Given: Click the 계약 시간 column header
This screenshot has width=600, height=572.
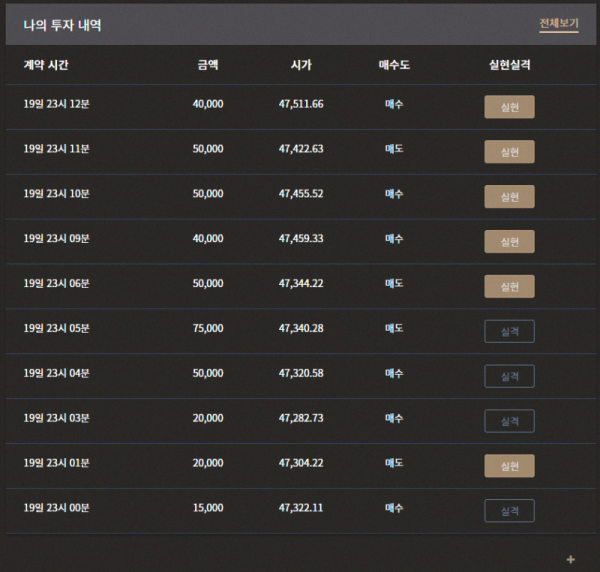Looking at the screenshot, I should [46, 65].
